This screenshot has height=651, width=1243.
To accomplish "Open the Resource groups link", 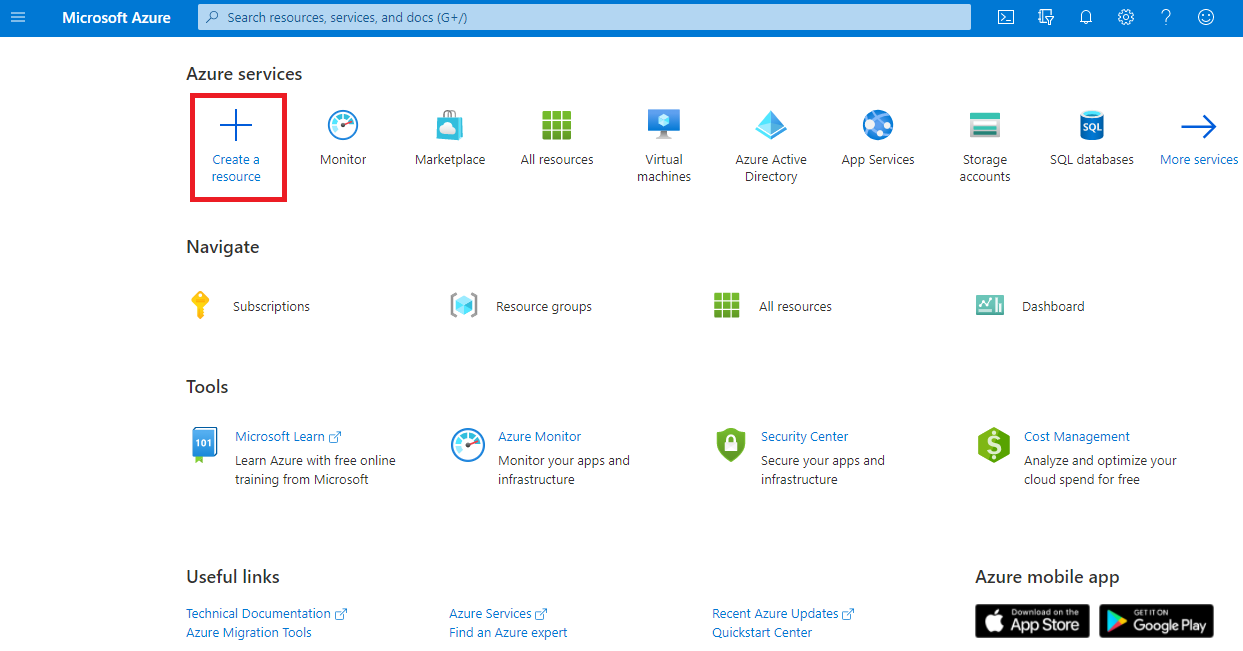I will [x=544, y=307].
